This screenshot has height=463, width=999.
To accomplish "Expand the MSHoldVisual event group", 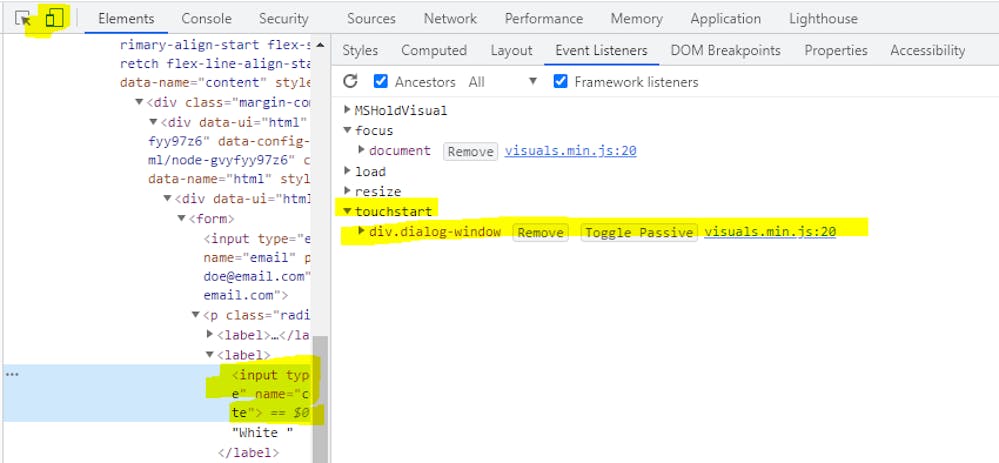I will click(348, 110).
